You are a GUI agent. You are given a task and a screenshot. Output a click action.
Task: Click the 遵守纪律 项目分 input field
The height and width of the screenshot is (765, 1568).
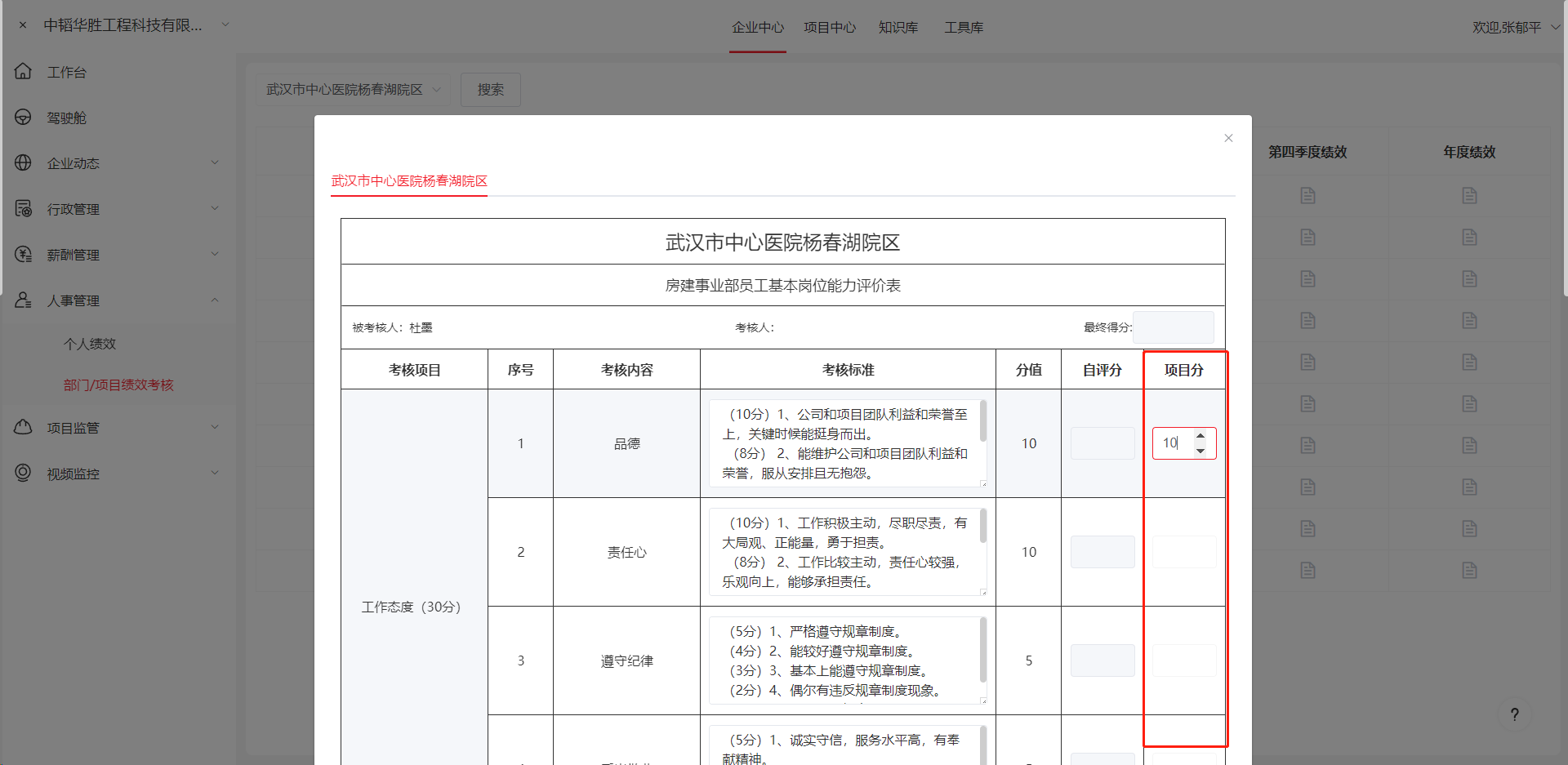coord(1184,660)
